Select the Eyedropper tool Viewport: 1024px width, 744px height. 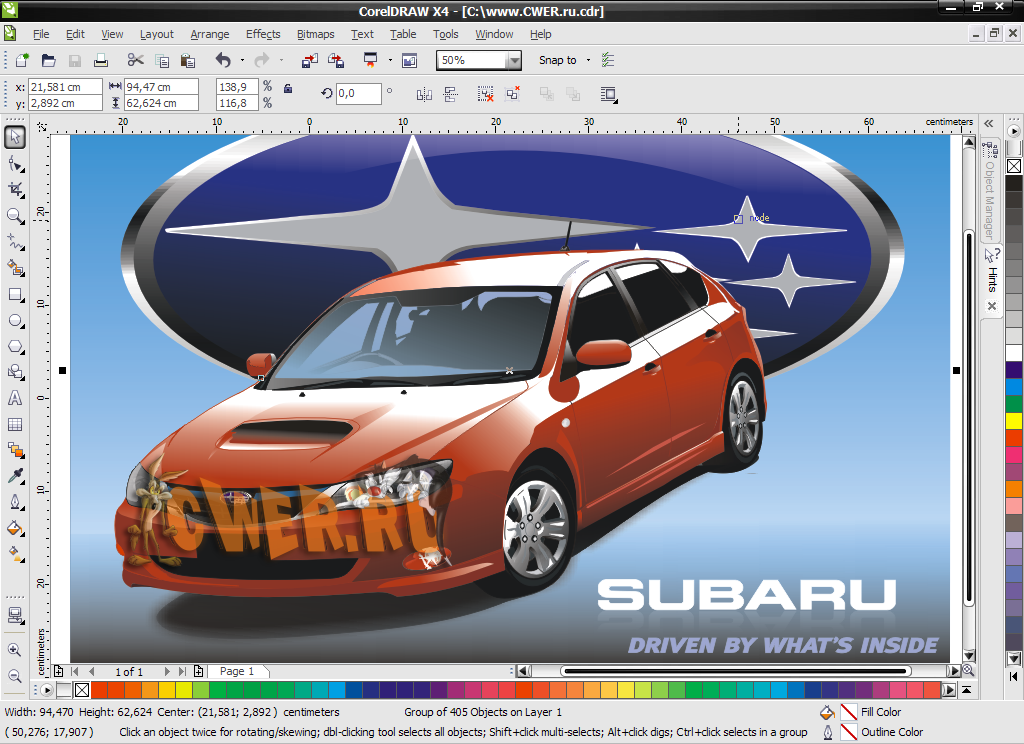coord(15,476)
